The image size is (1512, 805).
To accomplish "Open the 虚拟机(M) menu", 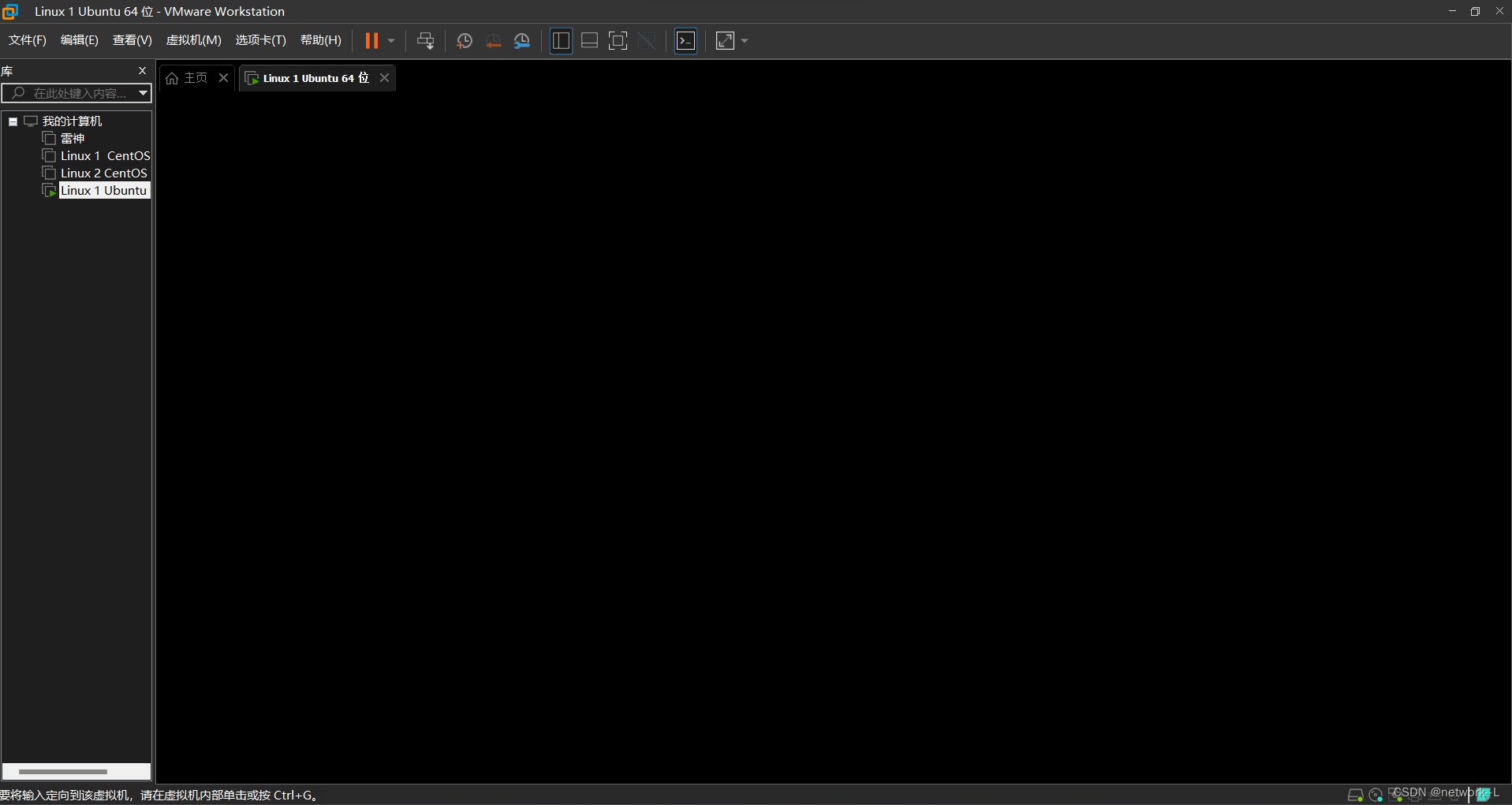I will [193, 40].
